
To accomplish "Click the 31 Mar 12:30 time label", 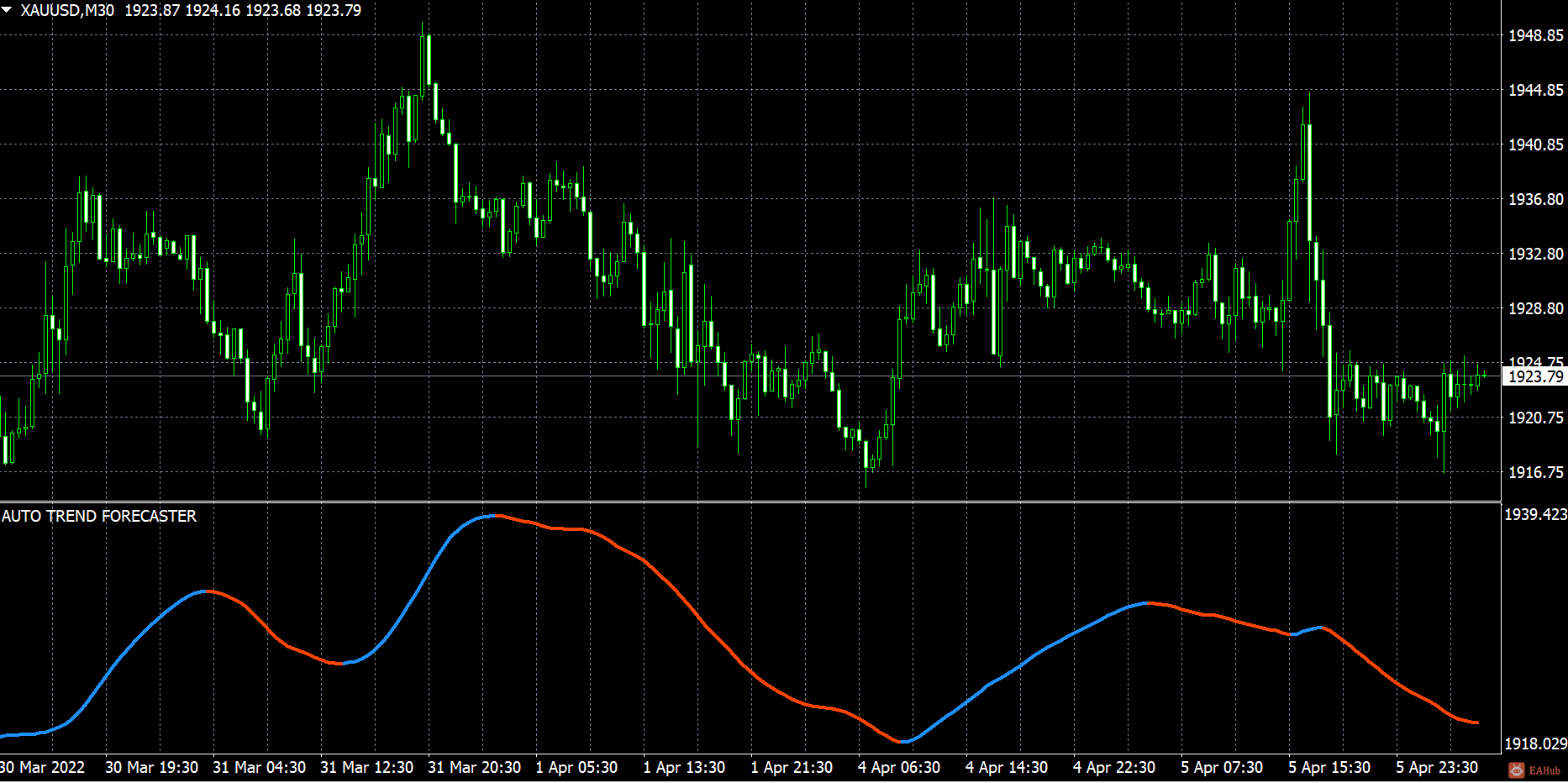I will click(x=367, y=767).
